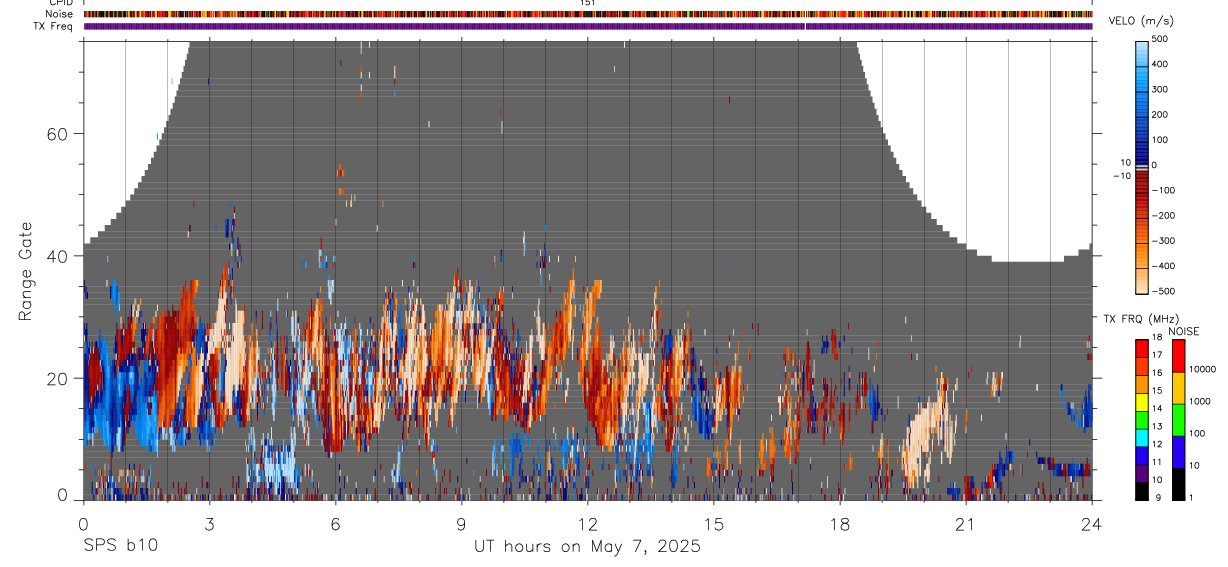The image size is (1228, 567).
Task: Click the 9 label in TX FRQ legend
Action: pyautogui.click(x=1156, y=497)
